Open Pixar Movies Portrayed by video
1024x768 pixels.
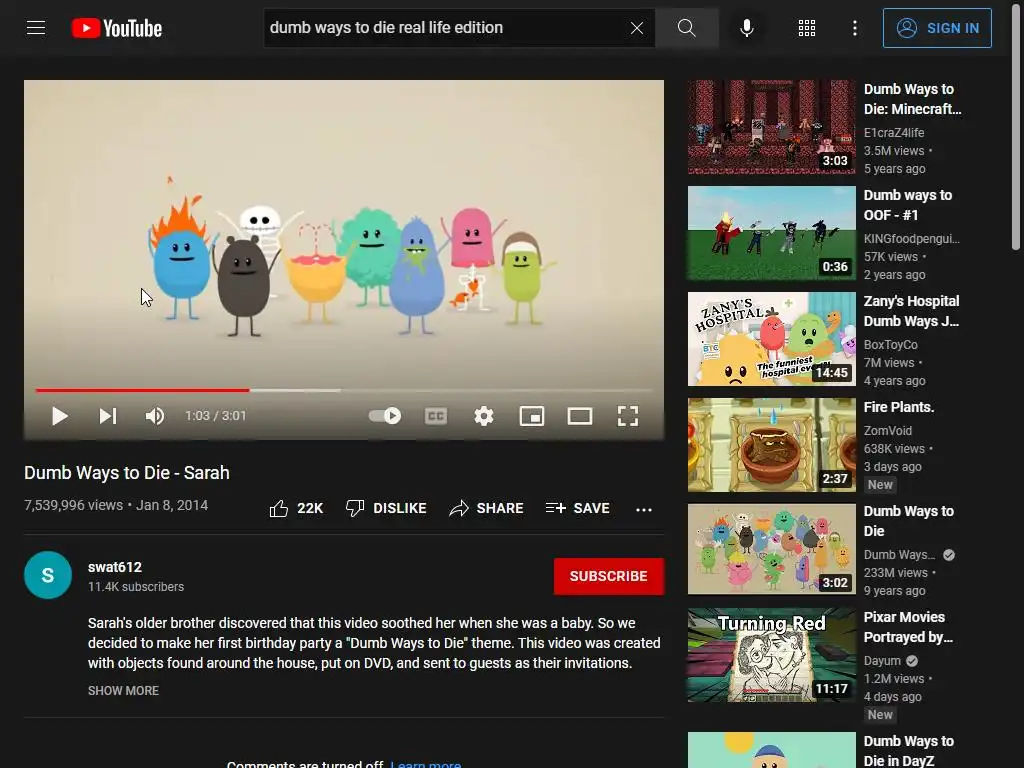click(908, 627)
